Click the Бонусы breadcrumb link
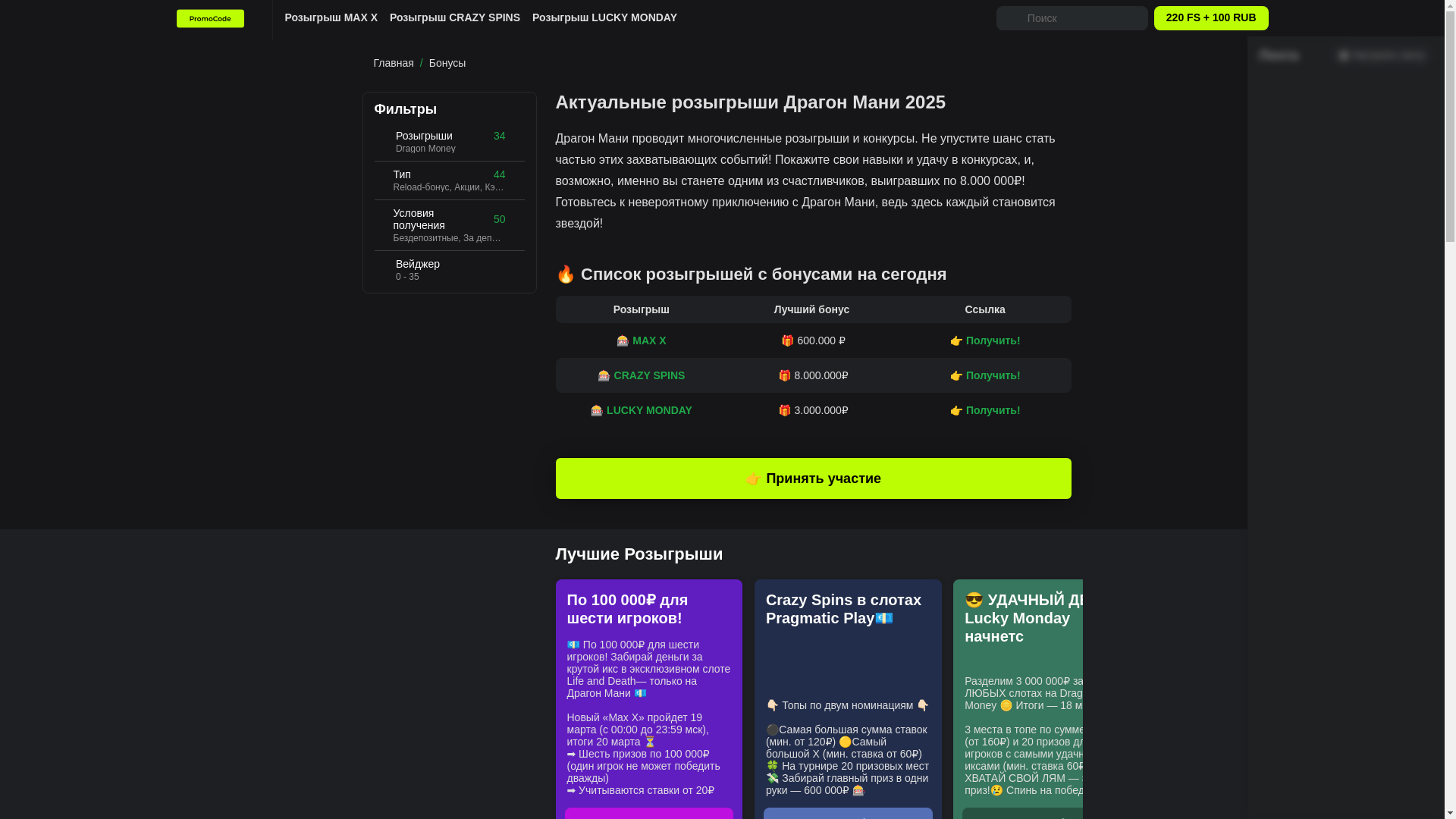The height and width of the screenshot is (819, 1456). click(x=447, y=63)
